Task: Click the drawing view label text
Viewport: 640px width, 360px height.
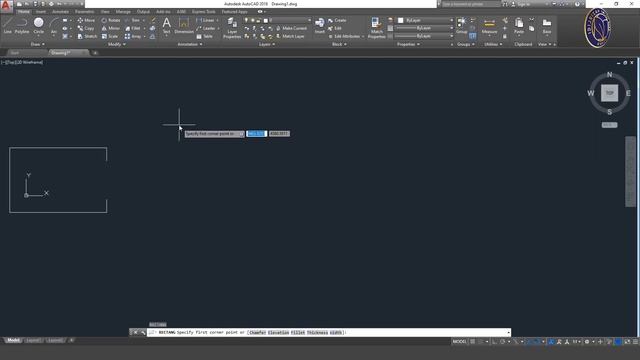Action: (22, 62)
